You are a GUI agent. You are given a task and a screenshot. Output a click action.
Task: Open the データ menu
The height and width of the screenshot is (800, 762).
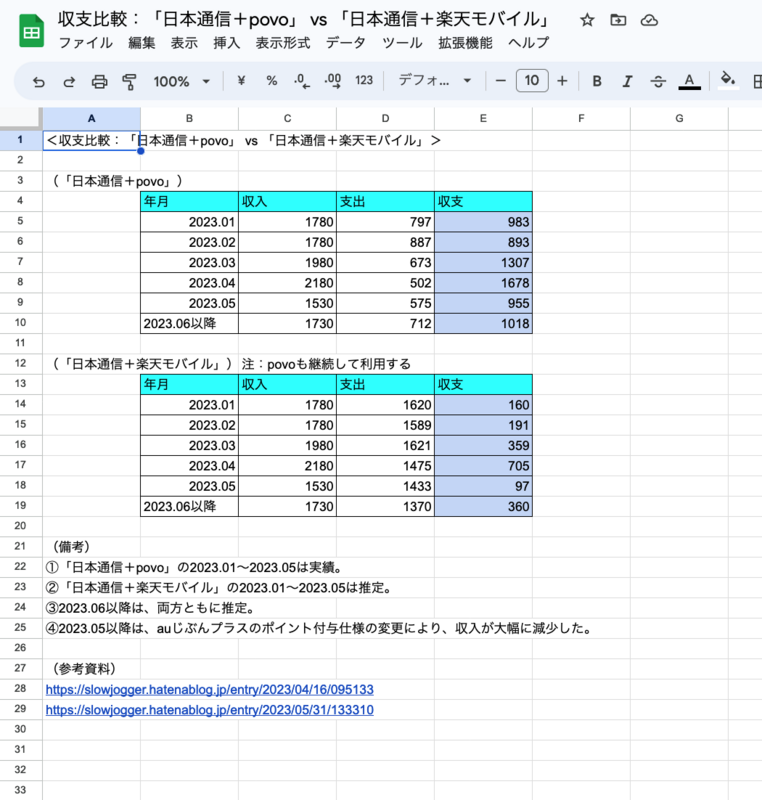[x=346, y=43]
